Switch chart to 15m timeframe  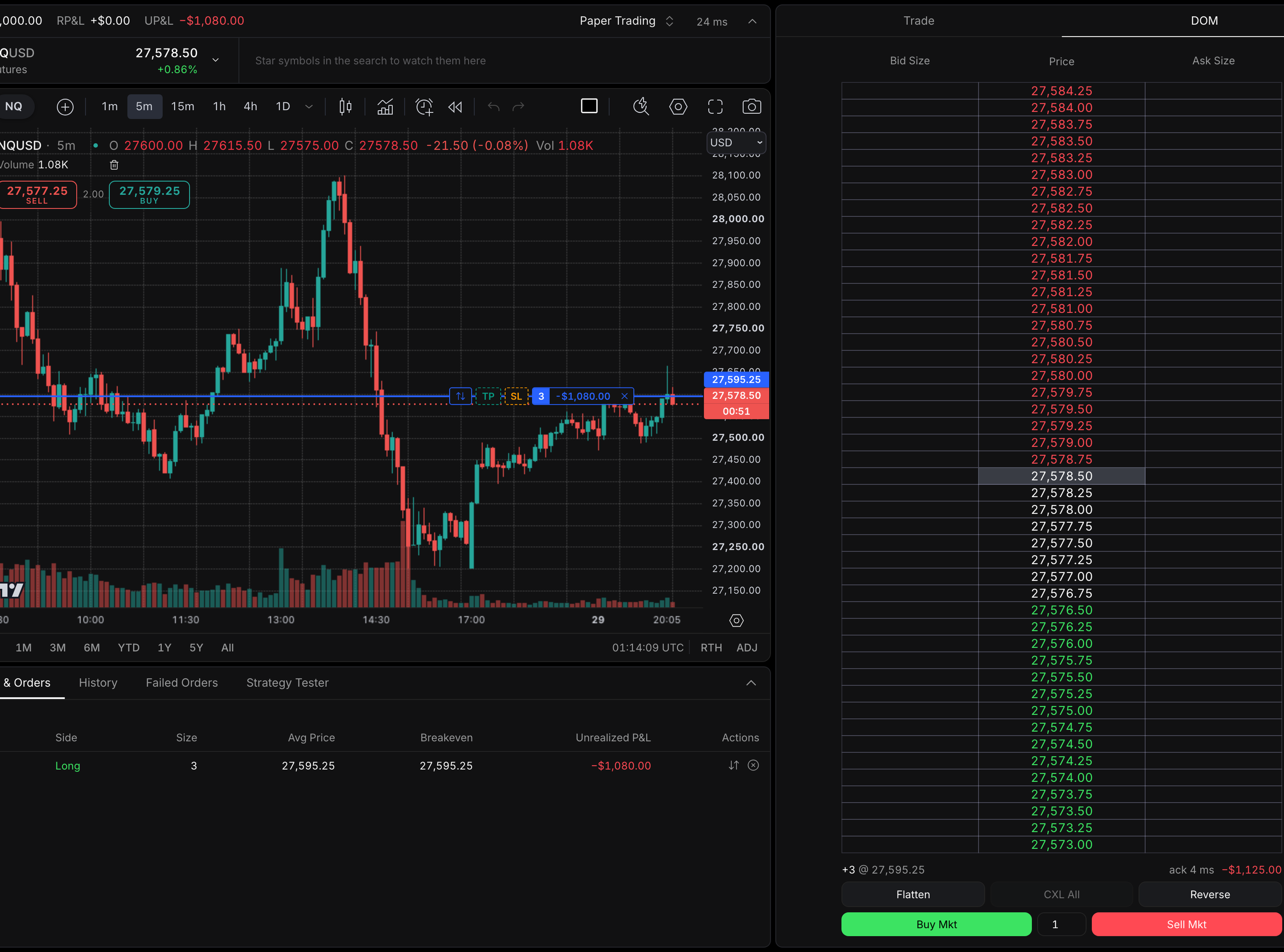click(183, 107)
